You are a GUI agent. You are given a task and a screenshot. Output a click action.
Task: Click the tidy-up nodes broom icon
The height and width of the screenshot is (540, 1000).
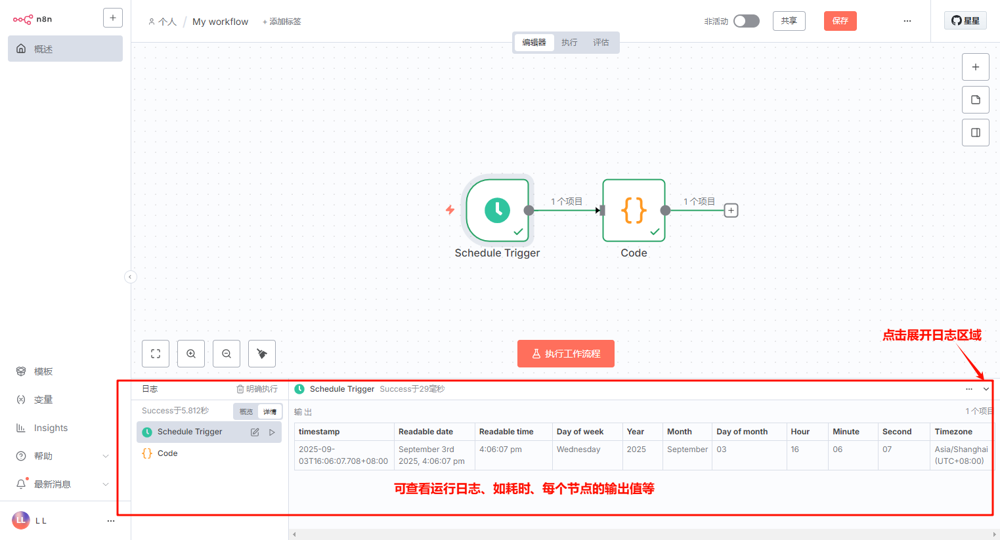pyautogui.click(x=262, y=353)
